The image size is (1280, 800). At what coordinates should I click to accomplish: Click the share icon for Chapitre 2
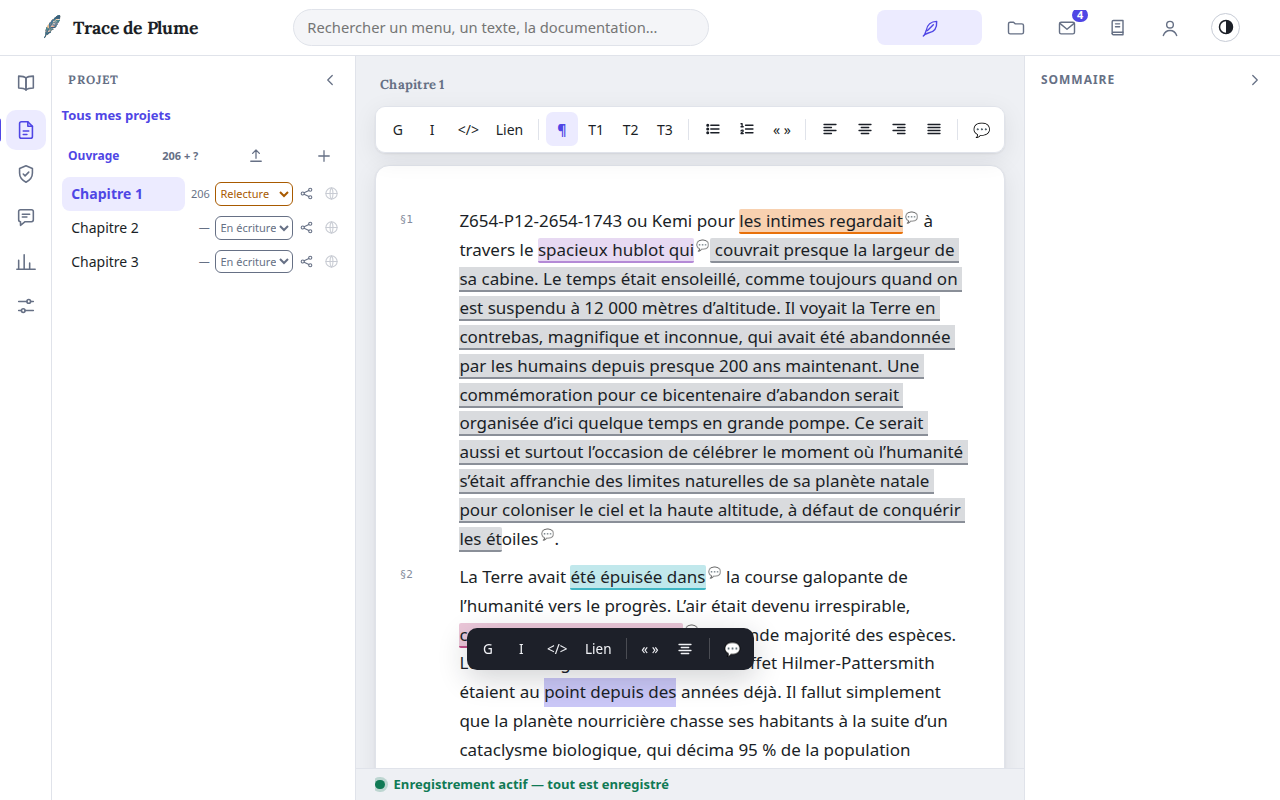(x=307, y=228)
